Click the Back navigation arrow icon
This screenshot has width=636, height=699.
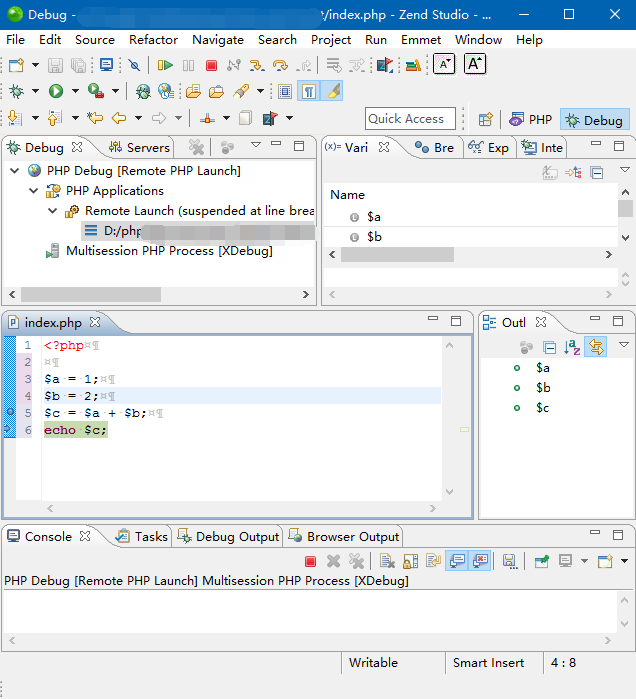[x=119, y=118]
